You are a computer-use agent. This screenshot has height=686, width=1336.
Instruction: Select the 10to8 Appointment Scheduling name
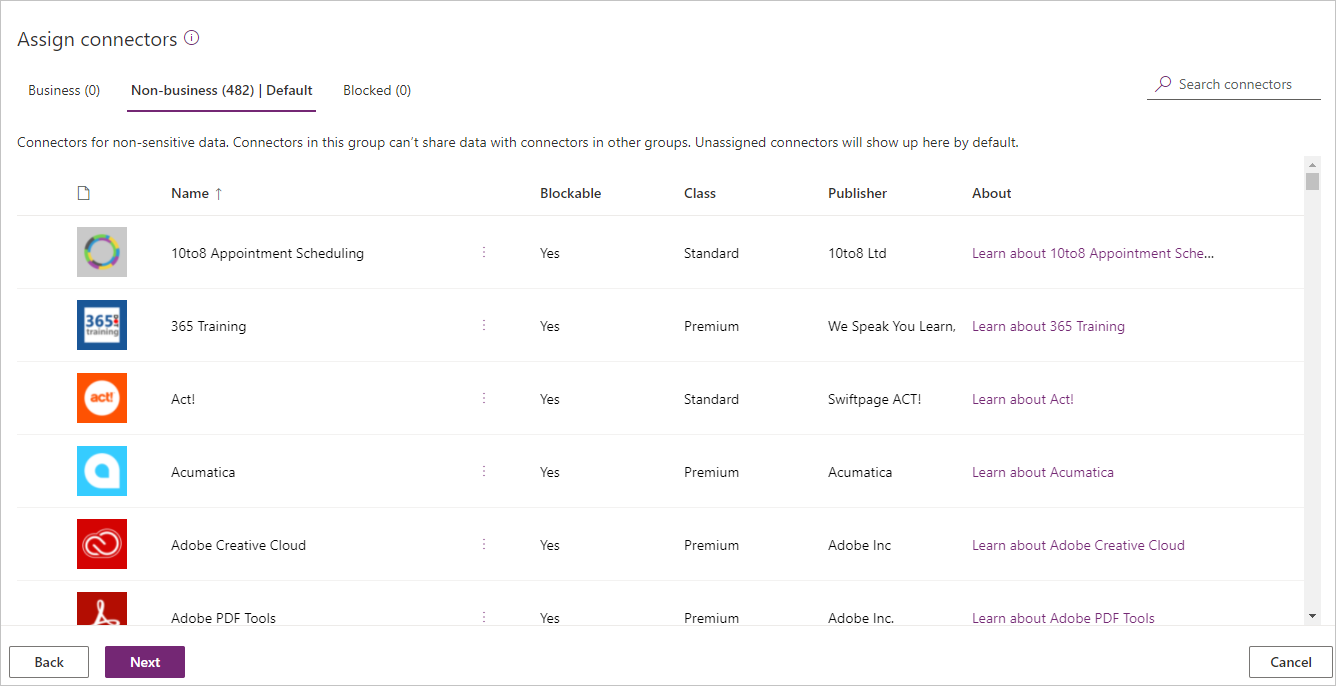tap(267, 253)
